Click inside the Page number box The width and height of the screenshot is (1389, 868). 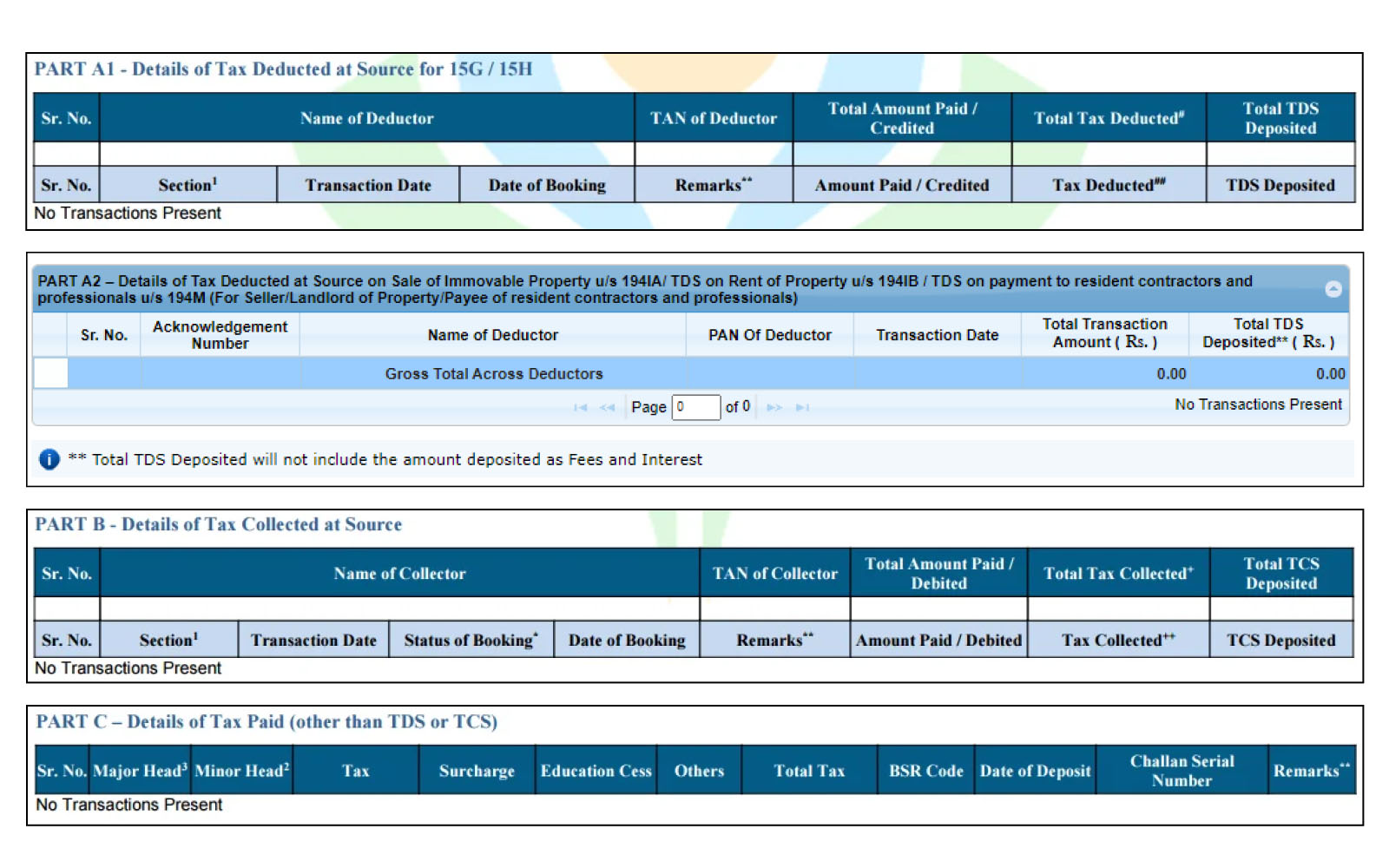click(x=695, y=407)
